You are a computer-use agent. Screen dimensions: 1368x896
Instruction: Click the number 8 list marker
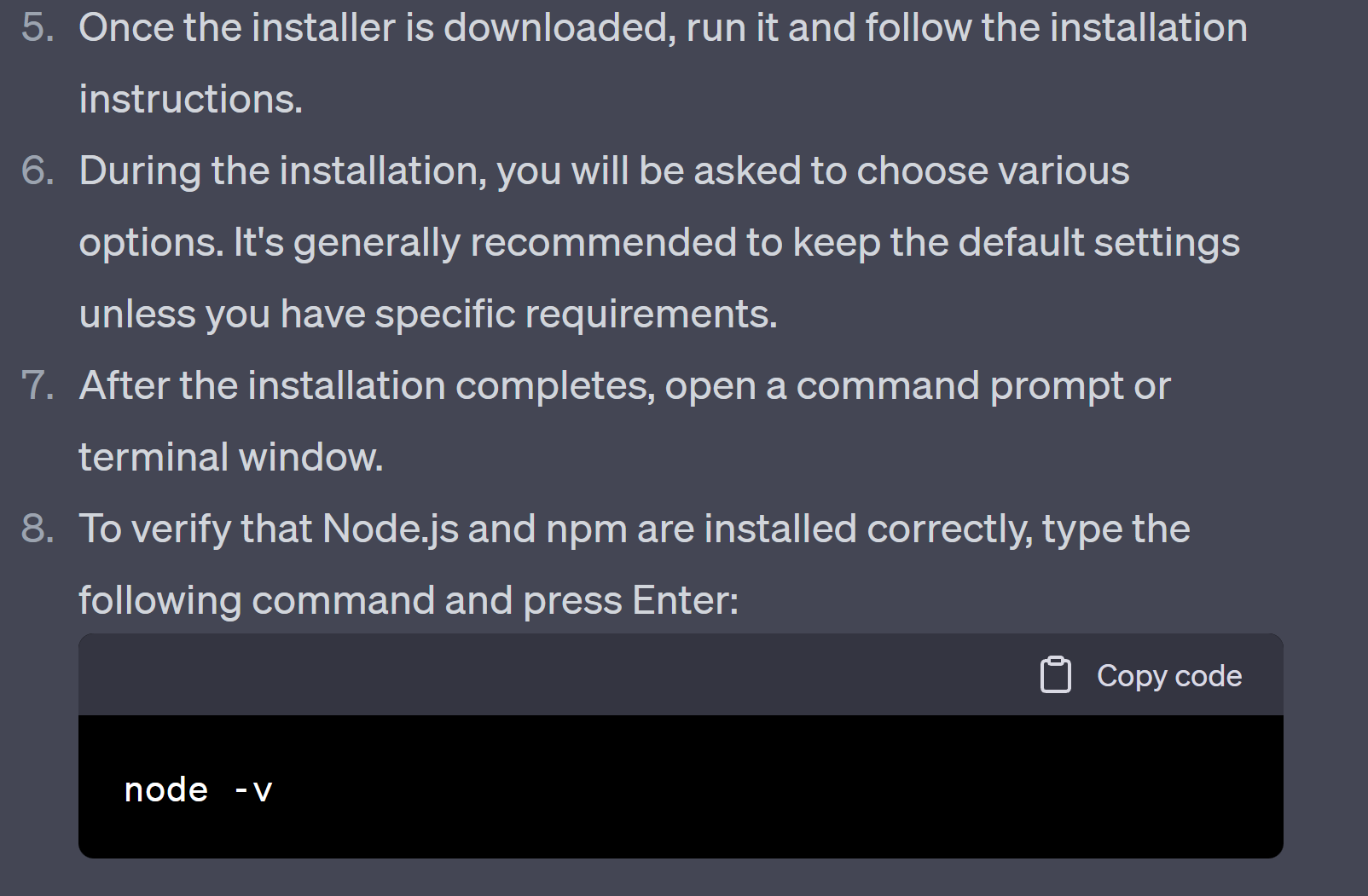pyautogui.click(x=35, y=529)
